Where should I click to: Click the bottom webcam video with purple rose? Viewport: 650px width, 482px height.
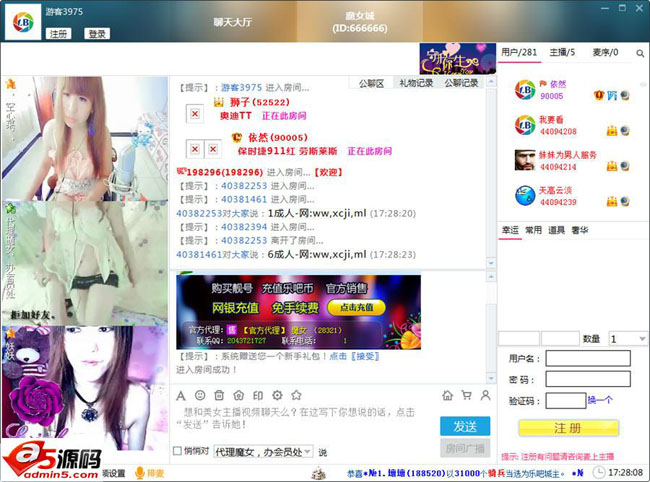point(85,388)
